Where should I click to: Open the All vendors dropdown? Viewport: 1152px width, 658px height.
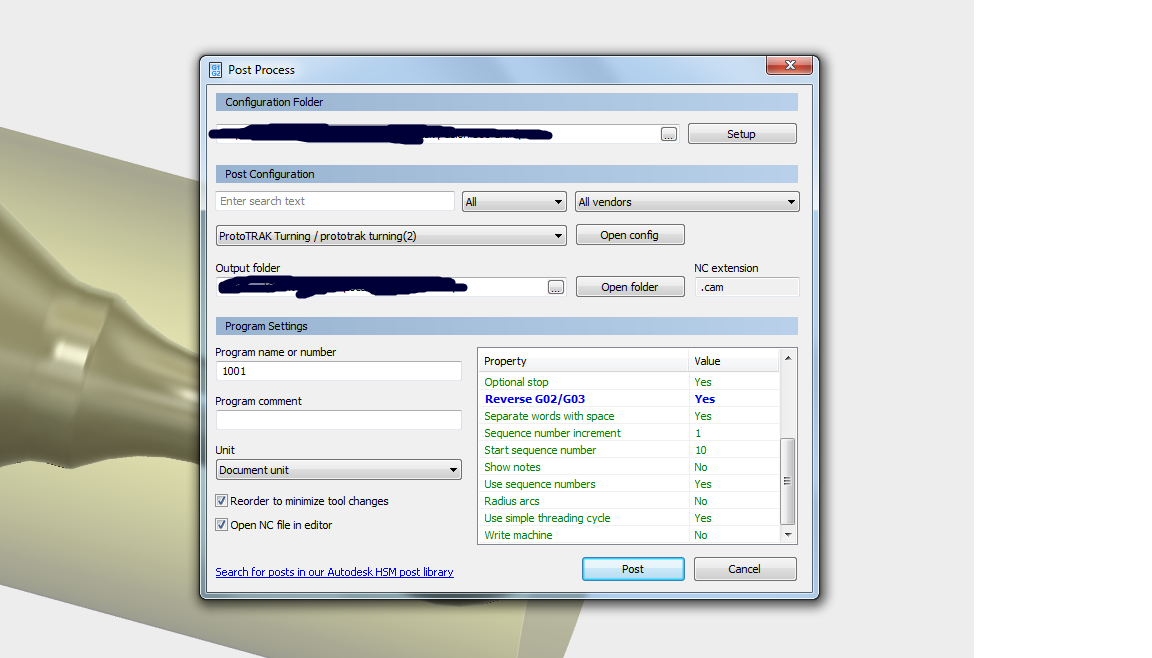click(x=687, y=202)
